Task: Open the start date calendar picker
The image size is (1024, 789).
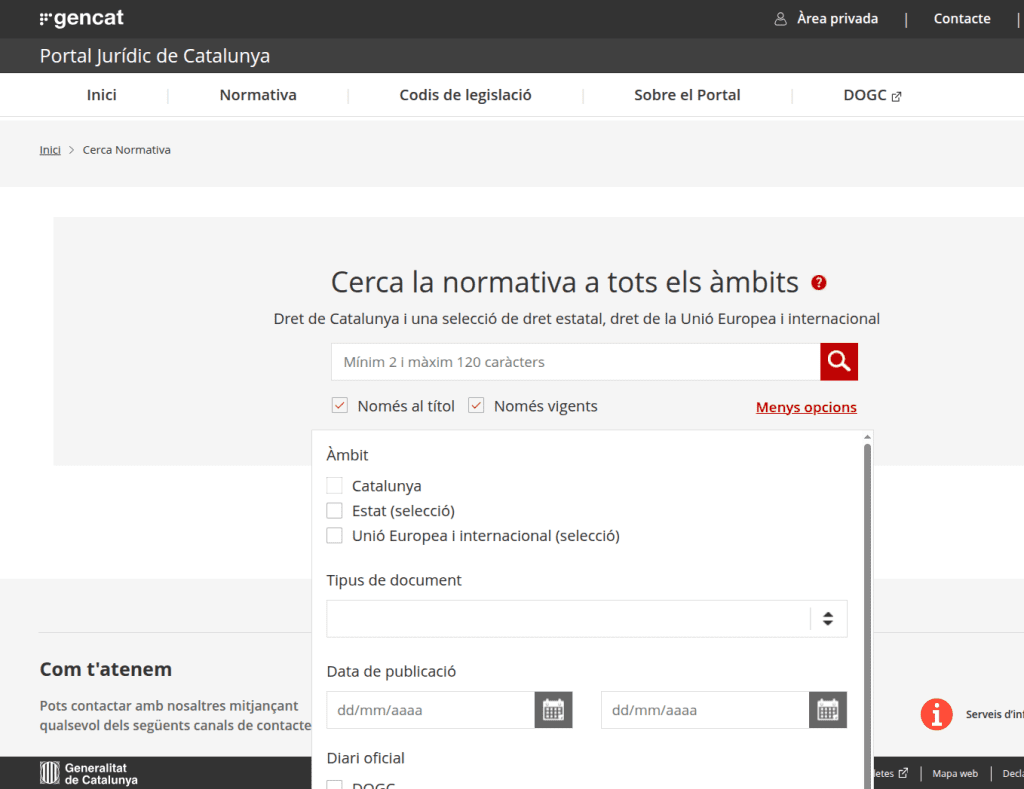Action: pyautogui.click(x=553, y=710)
